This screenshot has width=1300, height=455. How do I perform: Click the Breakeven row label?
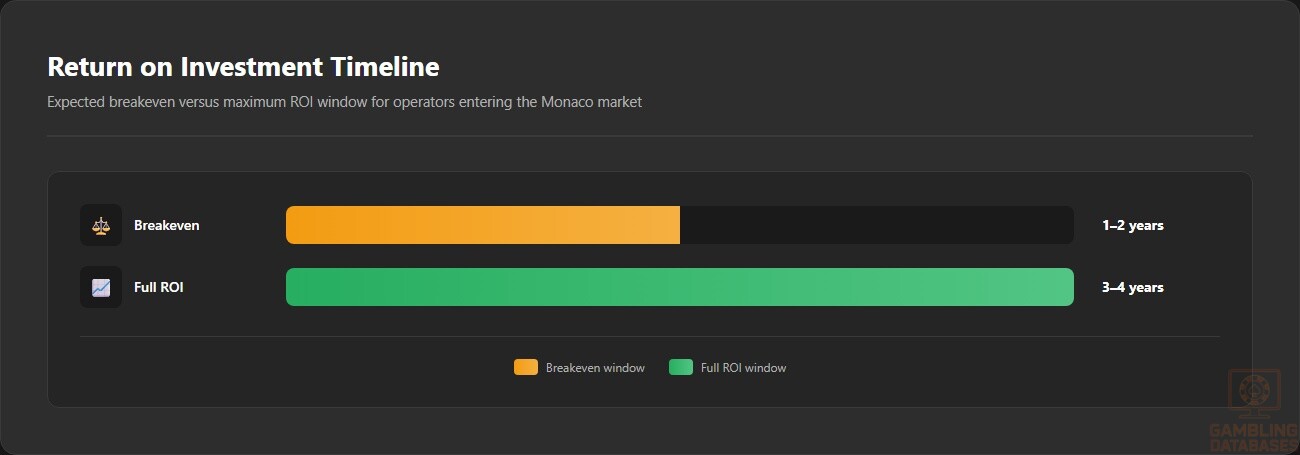167,225
